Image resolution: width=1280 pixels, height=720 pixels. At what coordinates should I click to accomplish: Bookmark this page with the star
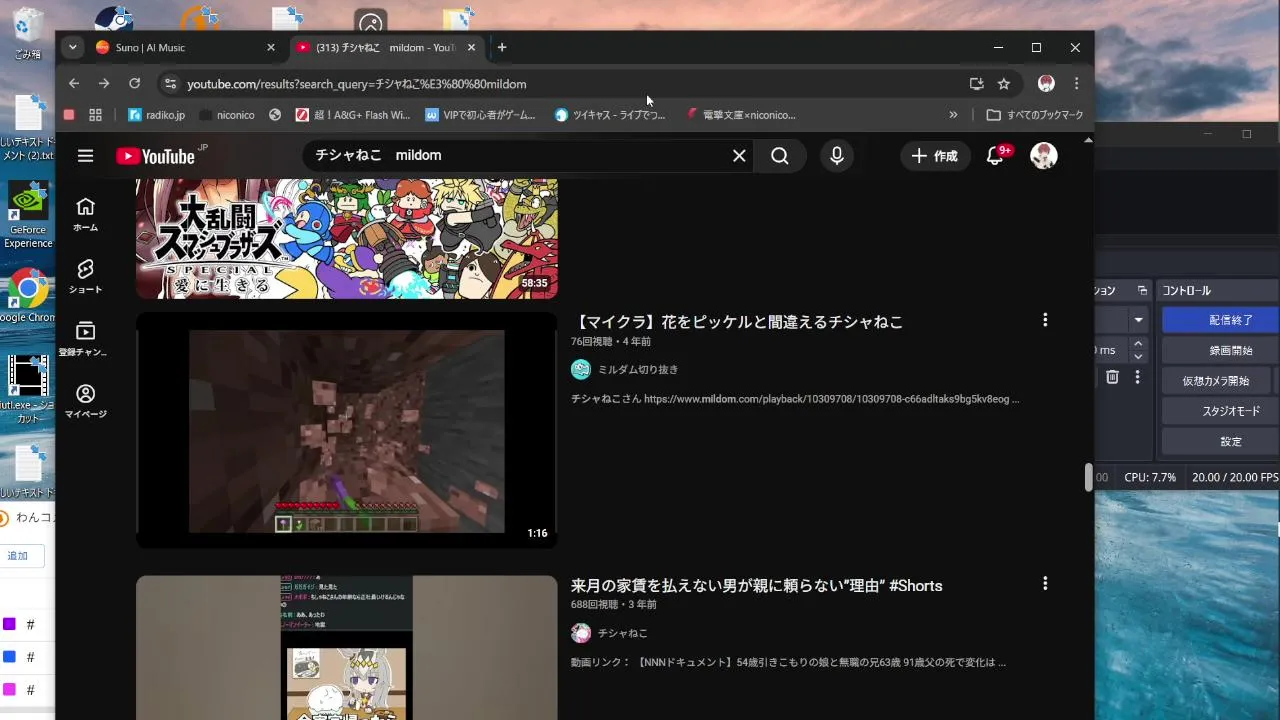coord(1004,84)
